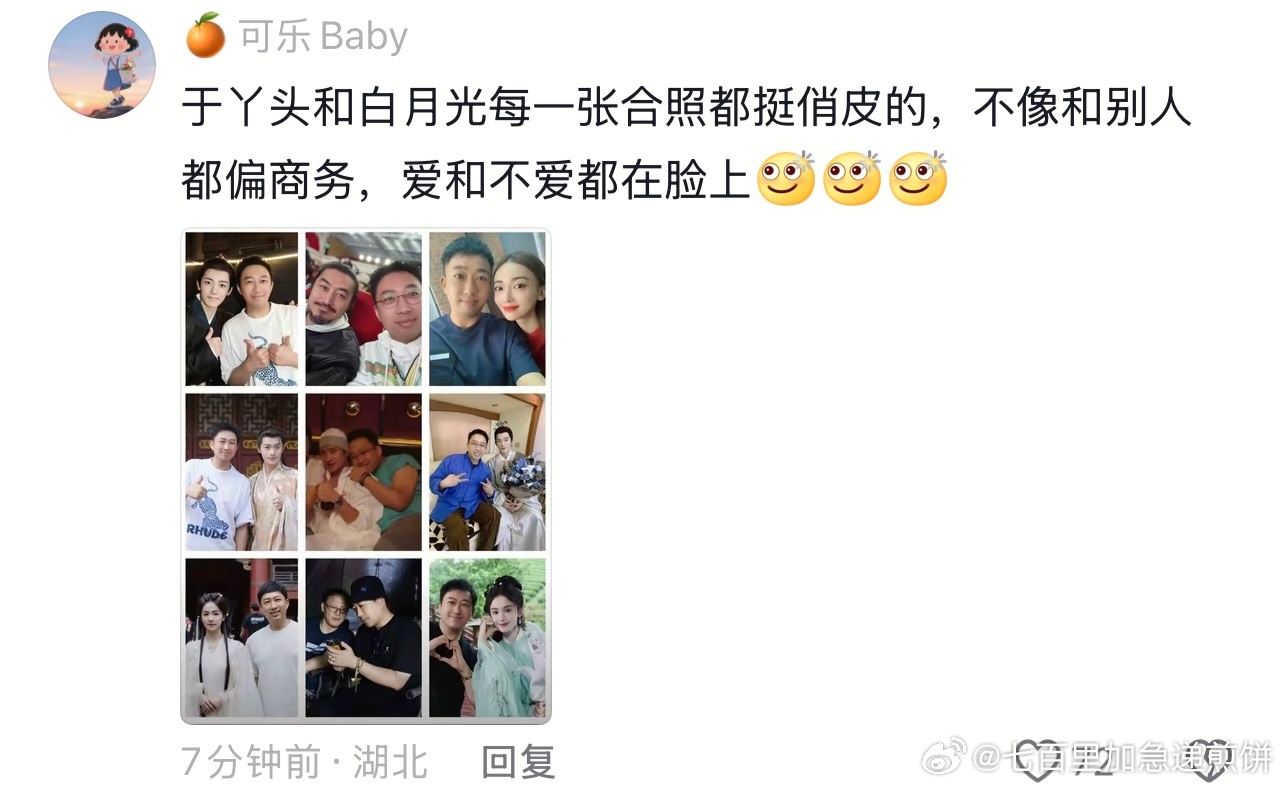Open the photo of woman in white dress
Viewport: 1284px width, 788px height.
[x=242, y=638]
